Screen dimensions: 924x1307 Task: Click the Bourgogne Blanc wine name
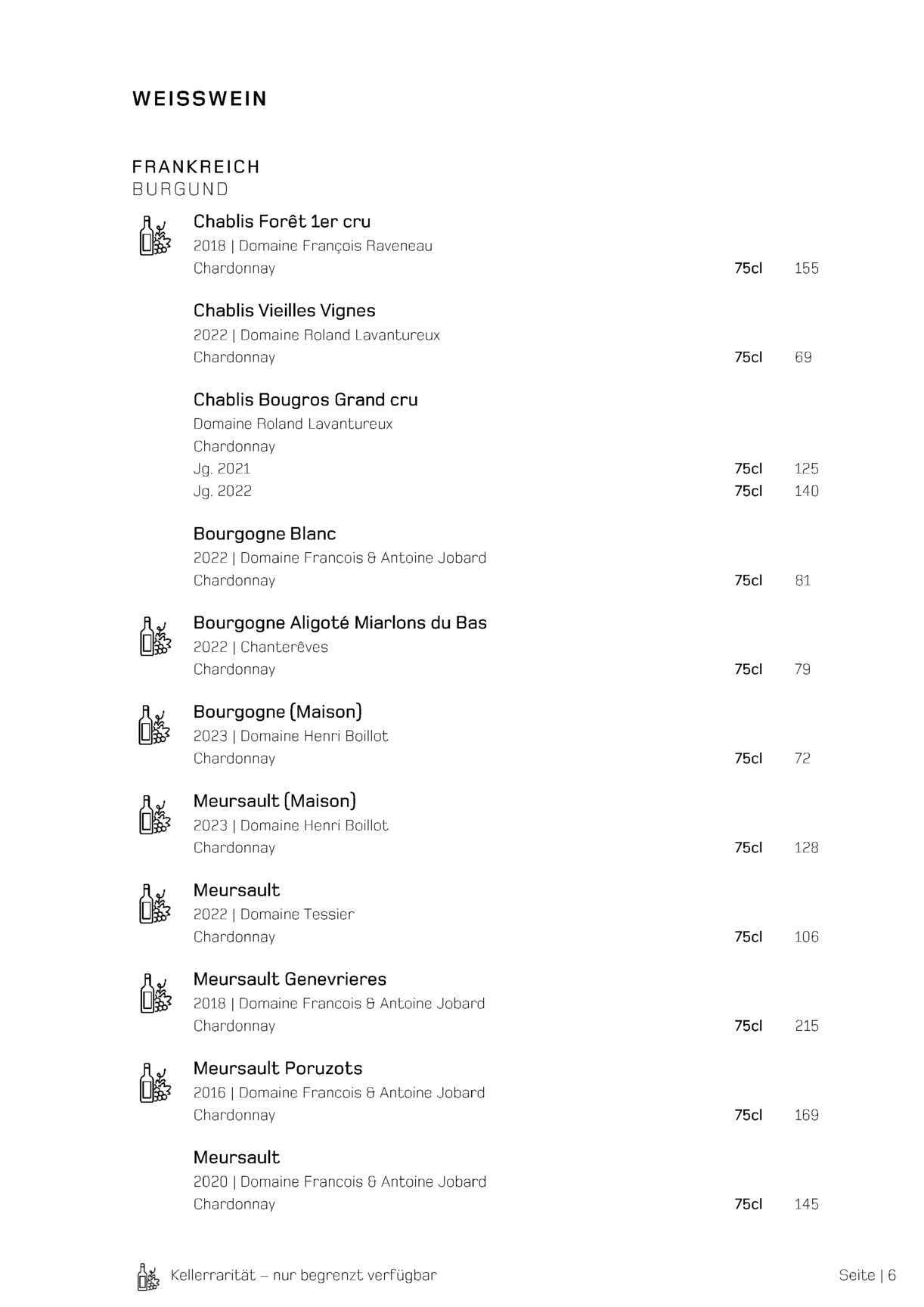265,534
